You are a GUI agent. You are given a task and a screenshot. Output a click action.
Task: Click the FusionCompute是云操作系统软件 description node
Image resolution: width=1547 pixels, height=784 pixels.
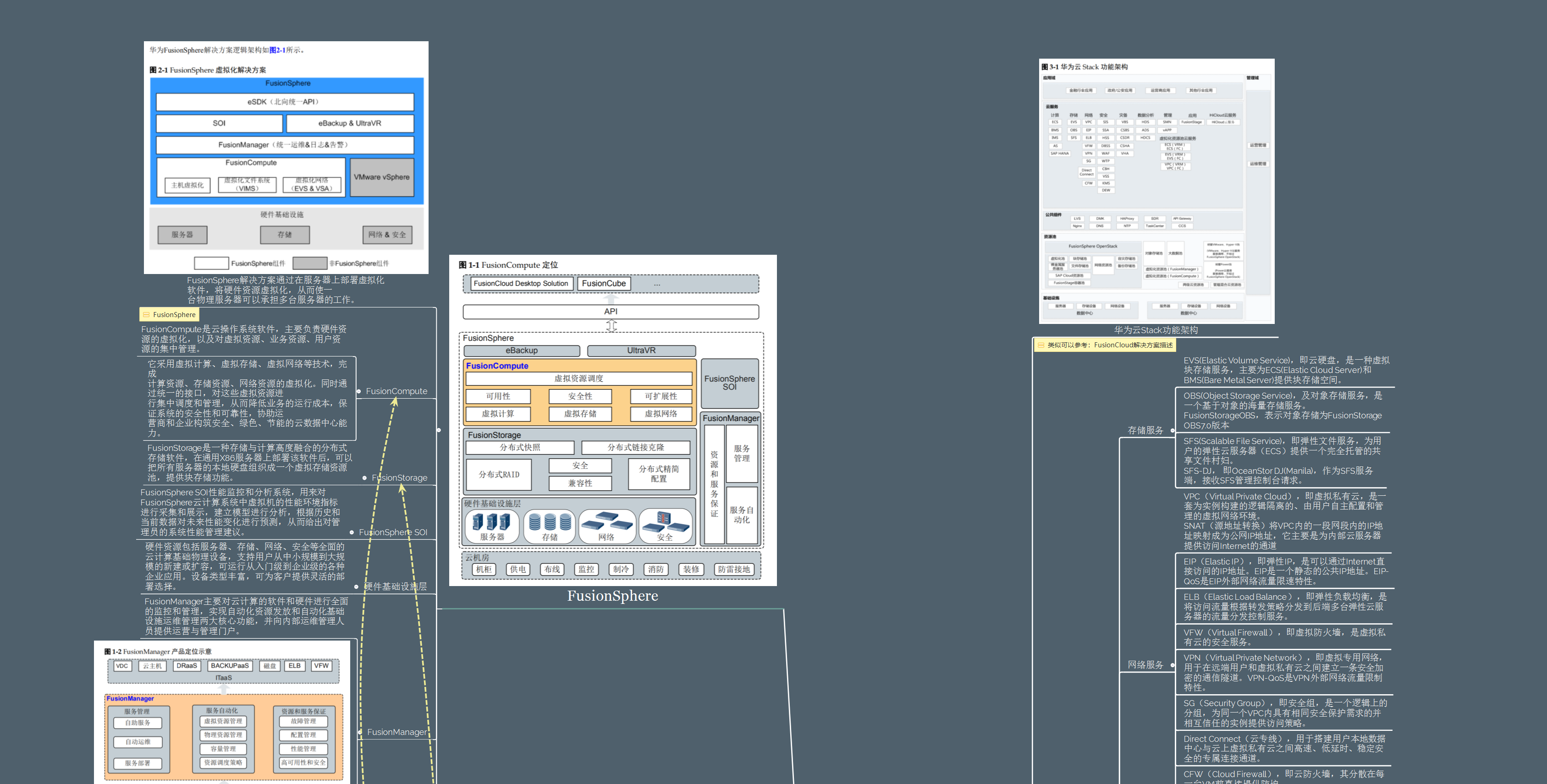244,339
